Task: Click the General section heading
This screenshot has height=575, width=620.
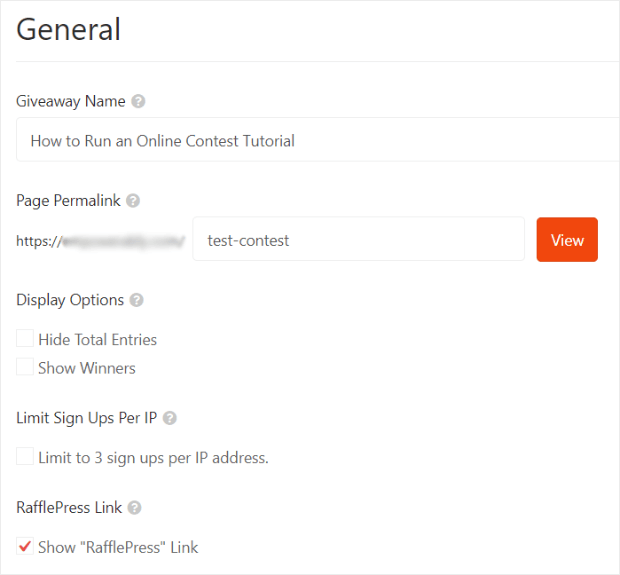Action: (68, 29)
